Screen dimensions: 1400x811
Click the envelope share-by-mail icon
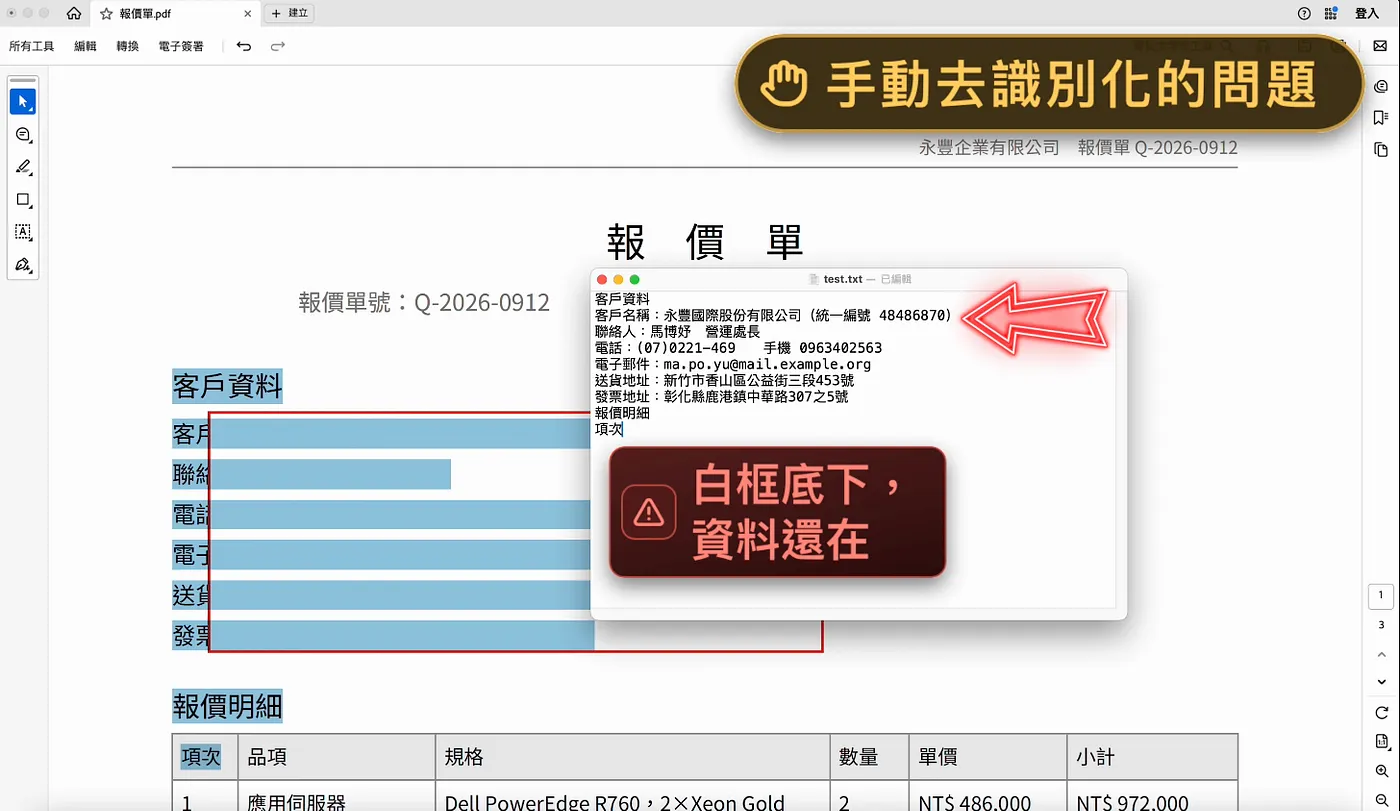[1380, 46]
